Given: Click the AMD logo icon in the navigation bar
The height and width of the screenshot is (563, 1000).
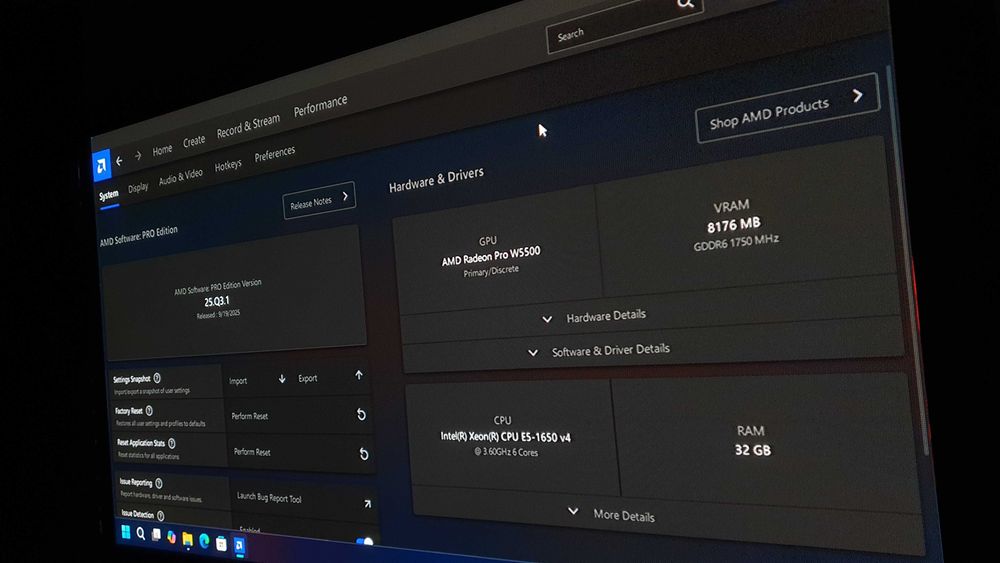Looking at the screenshot, I should [x=101, y=166].
